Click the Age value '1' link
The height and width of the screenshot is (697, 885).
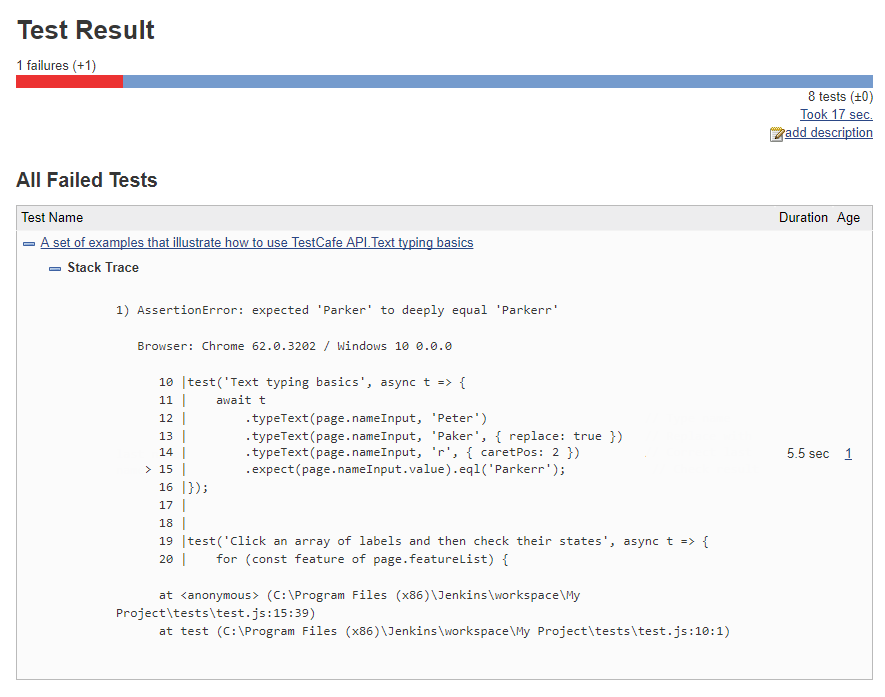[848, 454]
